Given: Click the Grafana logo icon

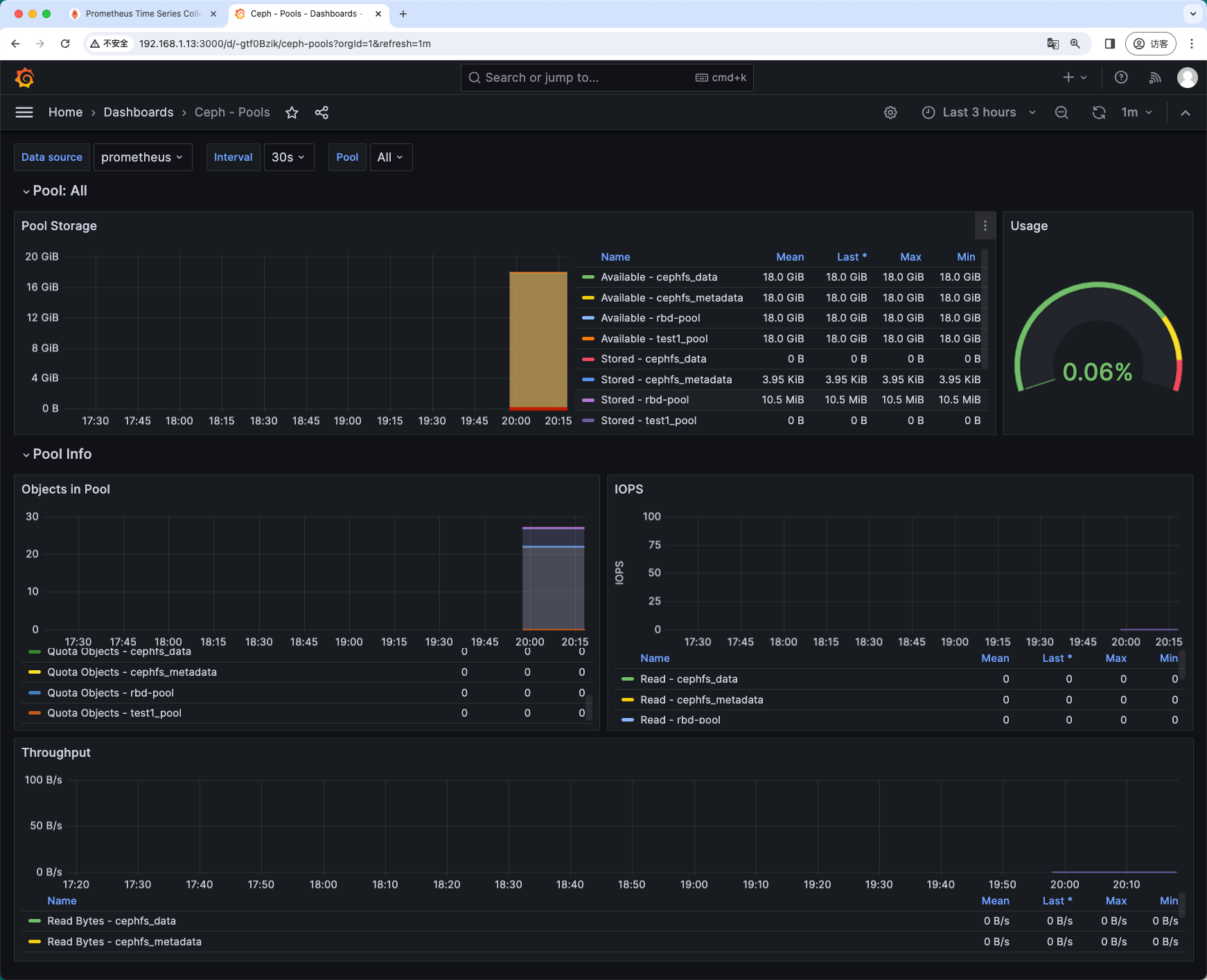Looking at the screenshot, I should pyautogui.click(x=24, y=78).
